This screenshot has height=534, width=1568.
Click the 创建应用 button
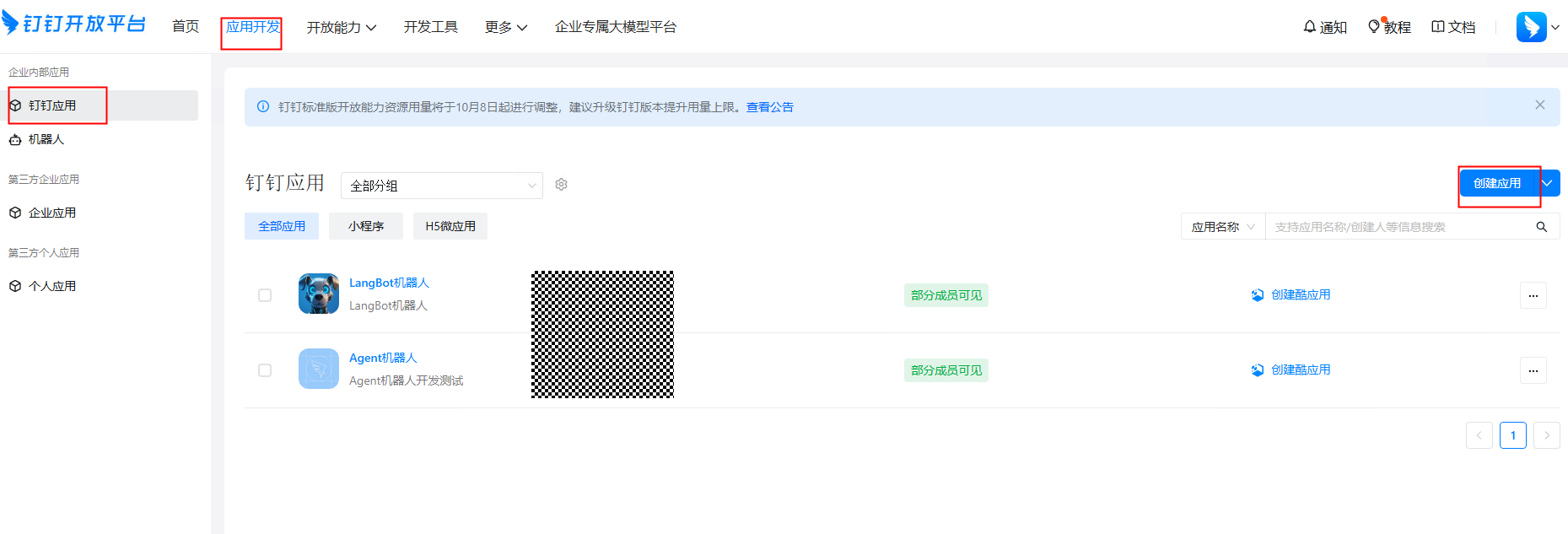click(x=1497, y=183)
